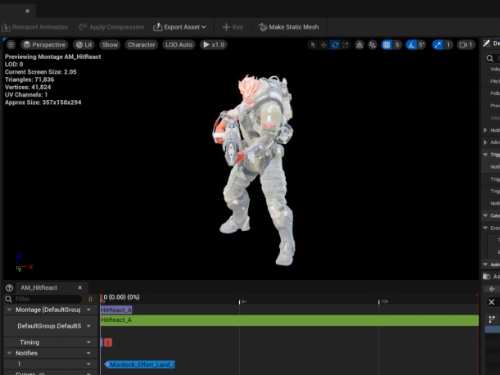Collapse the Montage track group arrow
500x375 pixels.
click(9, 310)
